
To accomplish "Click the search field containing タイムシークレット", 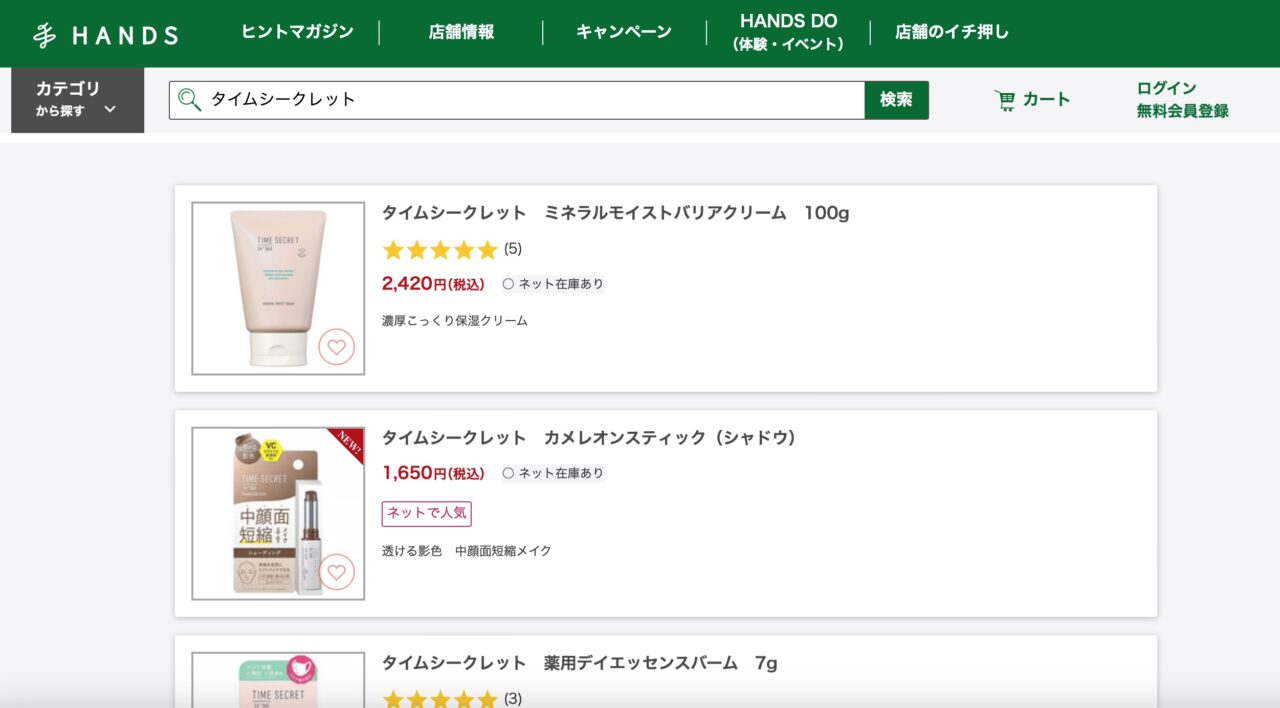I will [516, 100].
